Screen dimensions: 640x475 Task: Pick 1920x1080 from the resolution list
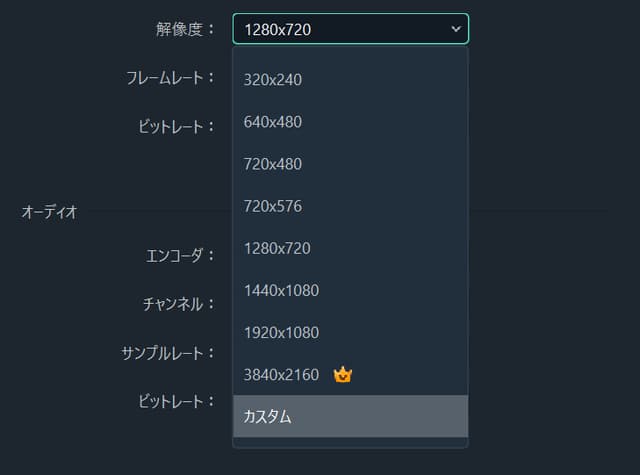(x=351, y=333)
